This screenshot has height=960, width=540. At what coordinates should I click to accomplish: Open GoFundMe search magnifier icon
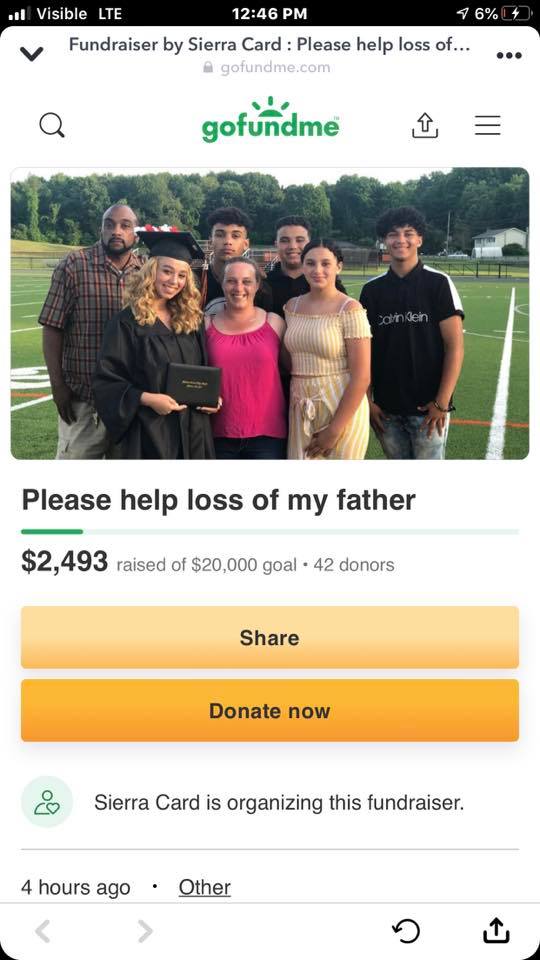point(51,126)
